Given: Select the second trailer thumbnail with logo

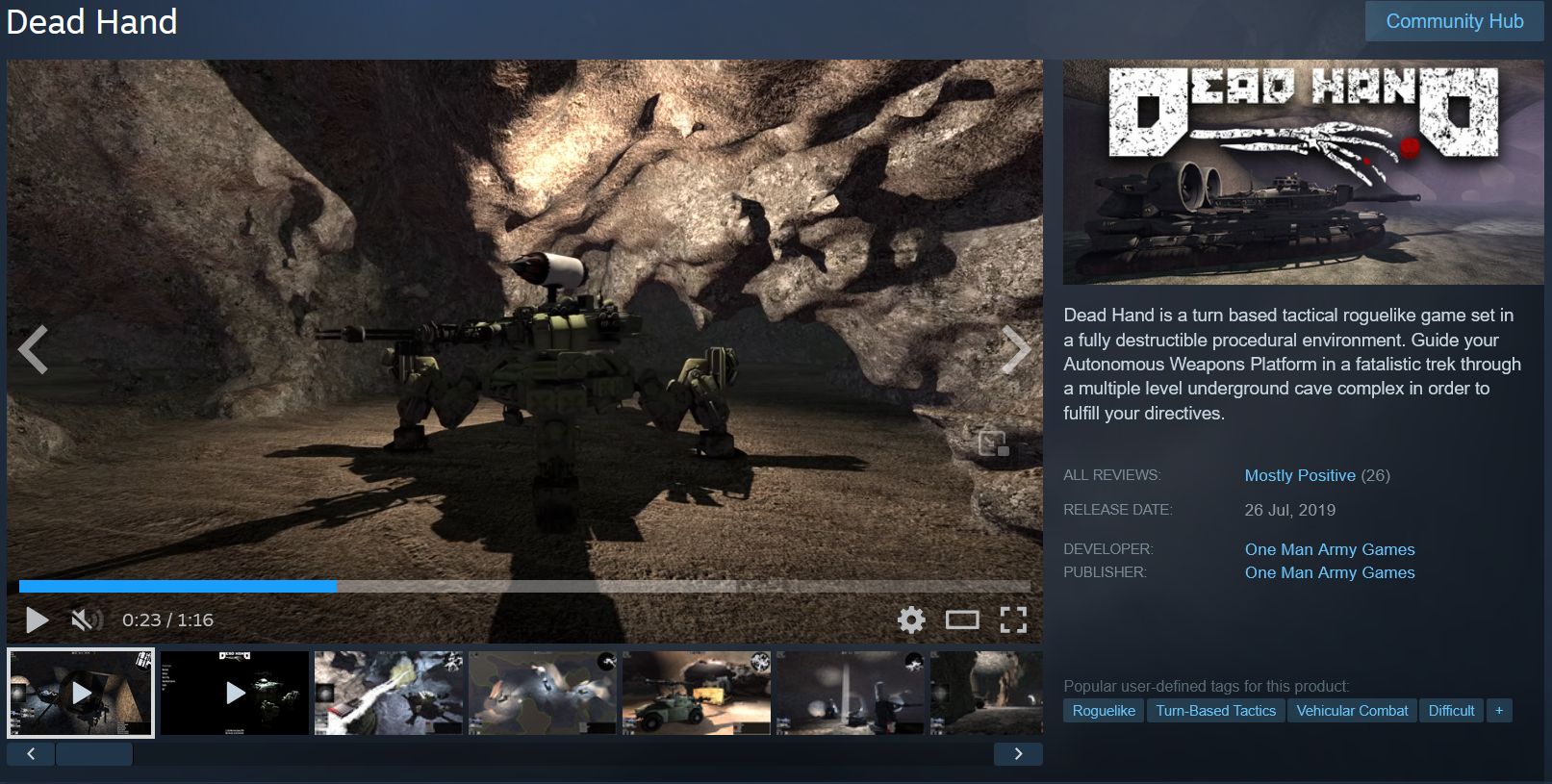Looking at the screenshot, I should pyautogui.click(x=235, y=693).
